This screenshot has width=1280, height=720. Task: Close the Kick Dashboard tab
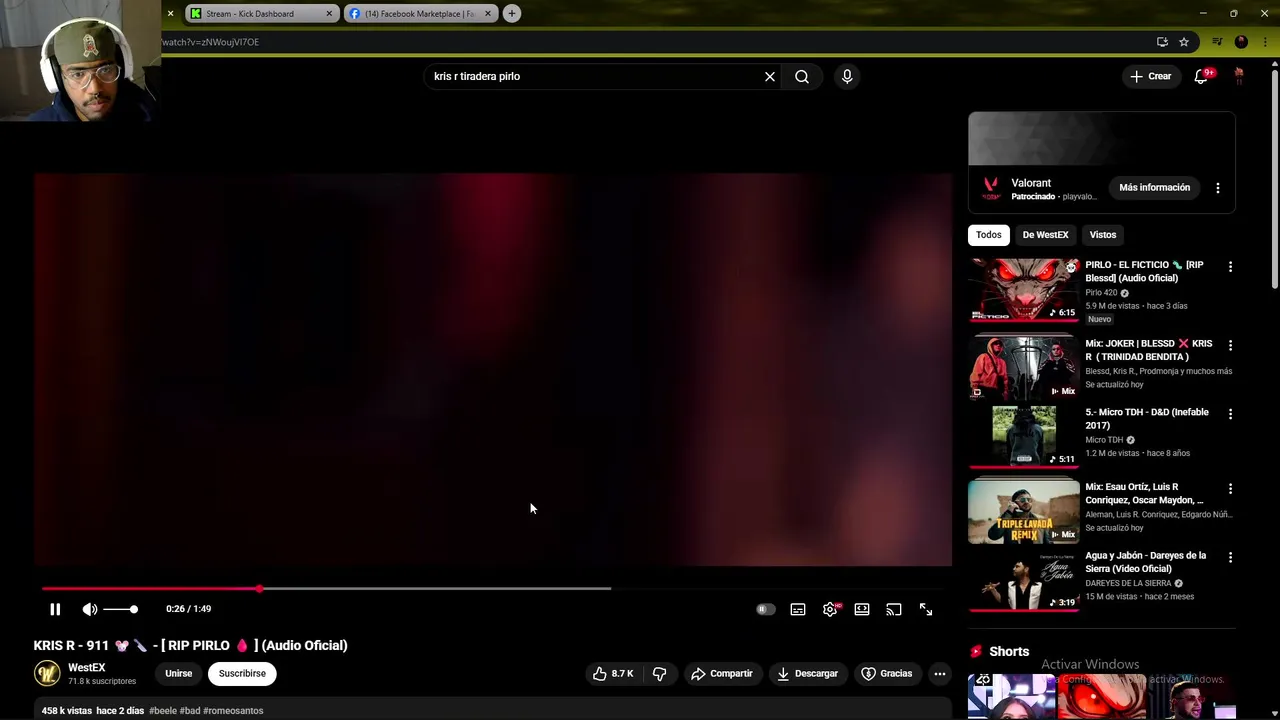click(x=329, y=14)
